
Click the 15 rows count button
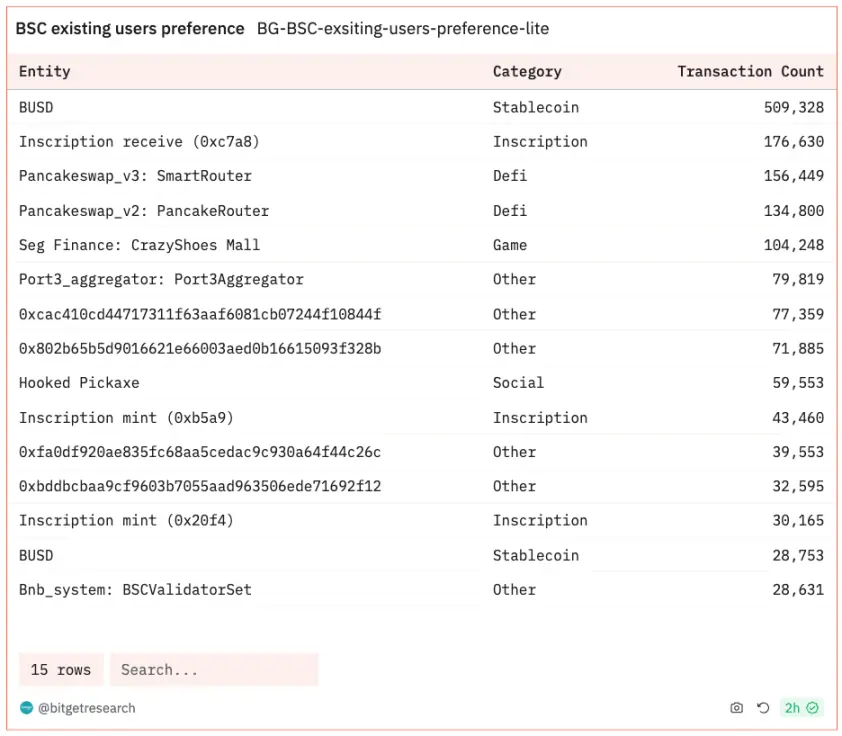[61, 670]
